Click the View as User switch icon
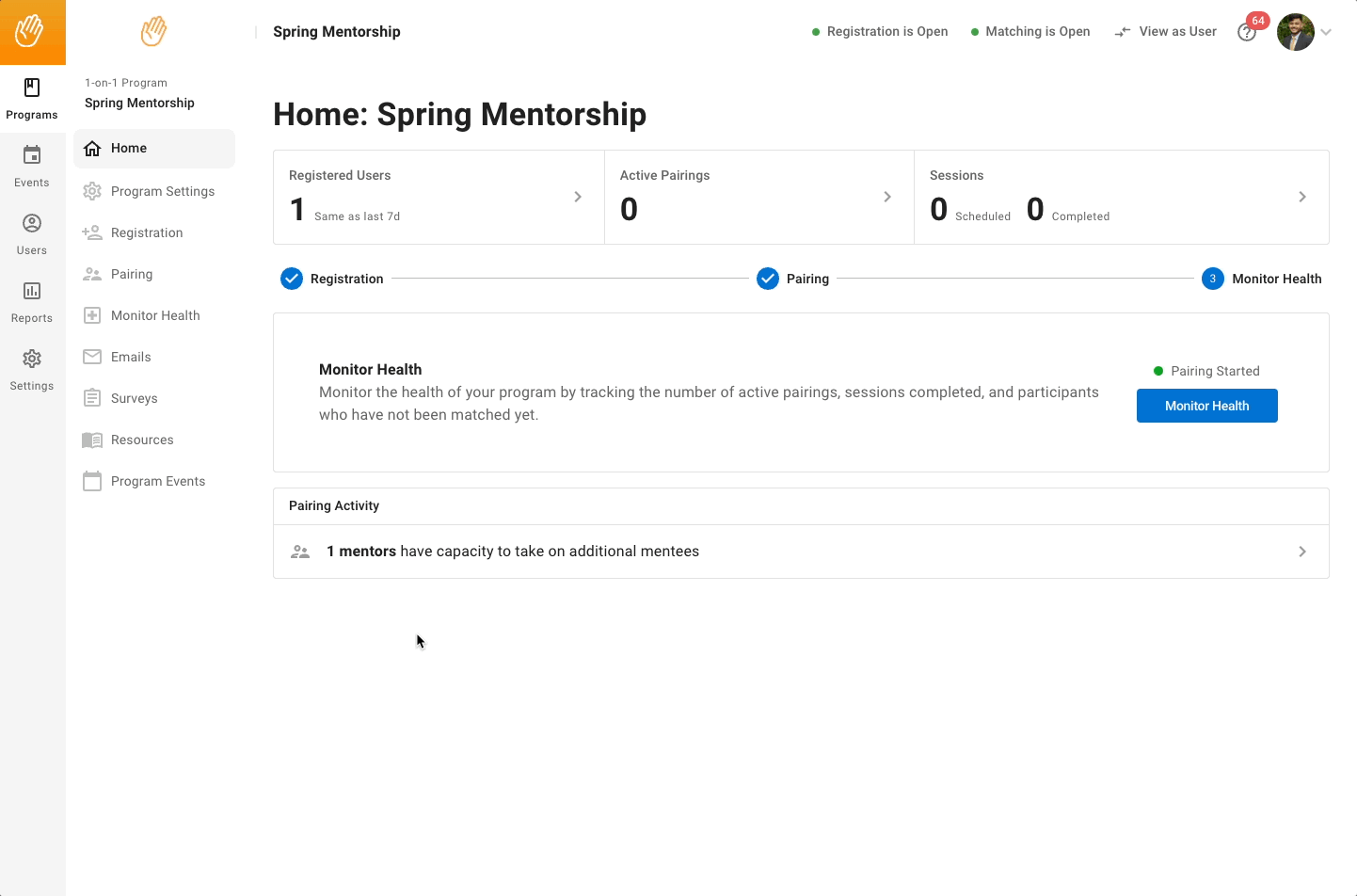This screenshot has height=896, width=1357. pyautogui.click(x=1123, y=32)
